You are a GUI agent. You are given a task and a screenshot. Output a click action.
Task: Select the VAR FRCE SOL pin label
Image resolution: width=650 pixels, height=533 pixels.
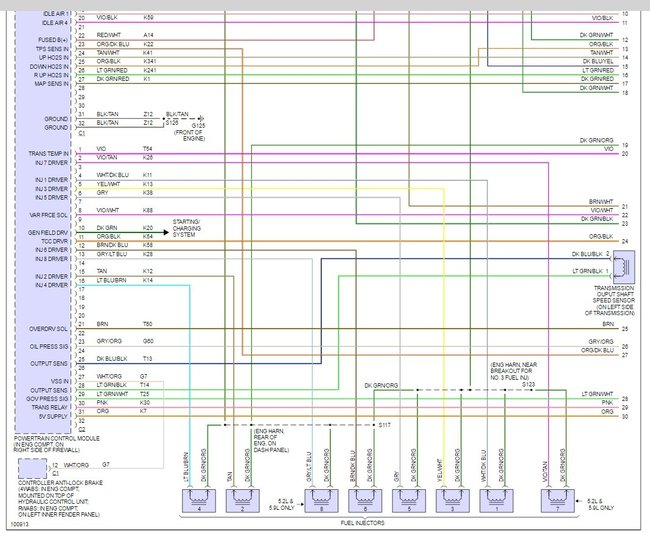coord(49,215)
